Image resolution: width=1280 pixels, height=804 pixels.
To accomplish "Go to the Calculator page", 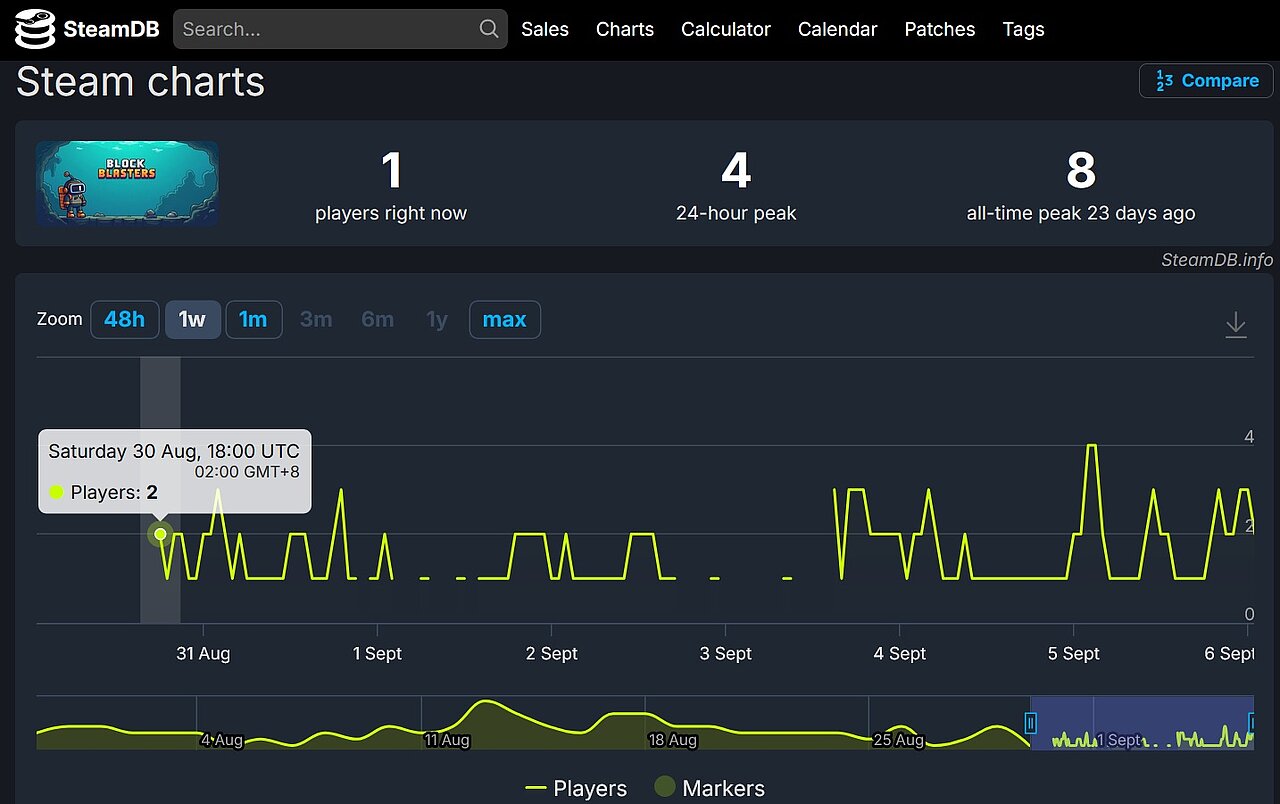I will 726,29.
